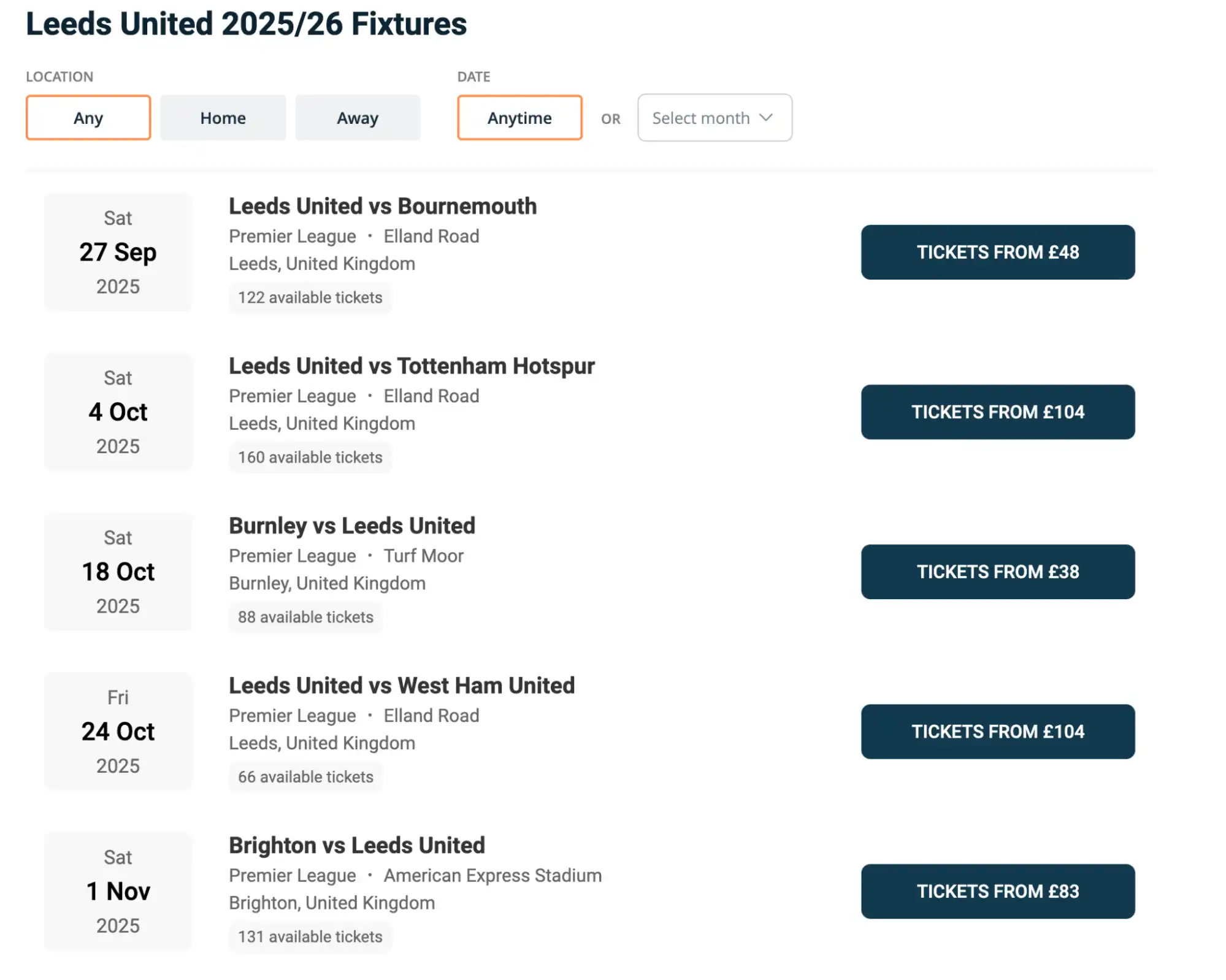Click Tickets from £38 for Burnley away game
The width and height of the screenshot is (1226, 980).
pyautogui.click(x=997, y=572)
